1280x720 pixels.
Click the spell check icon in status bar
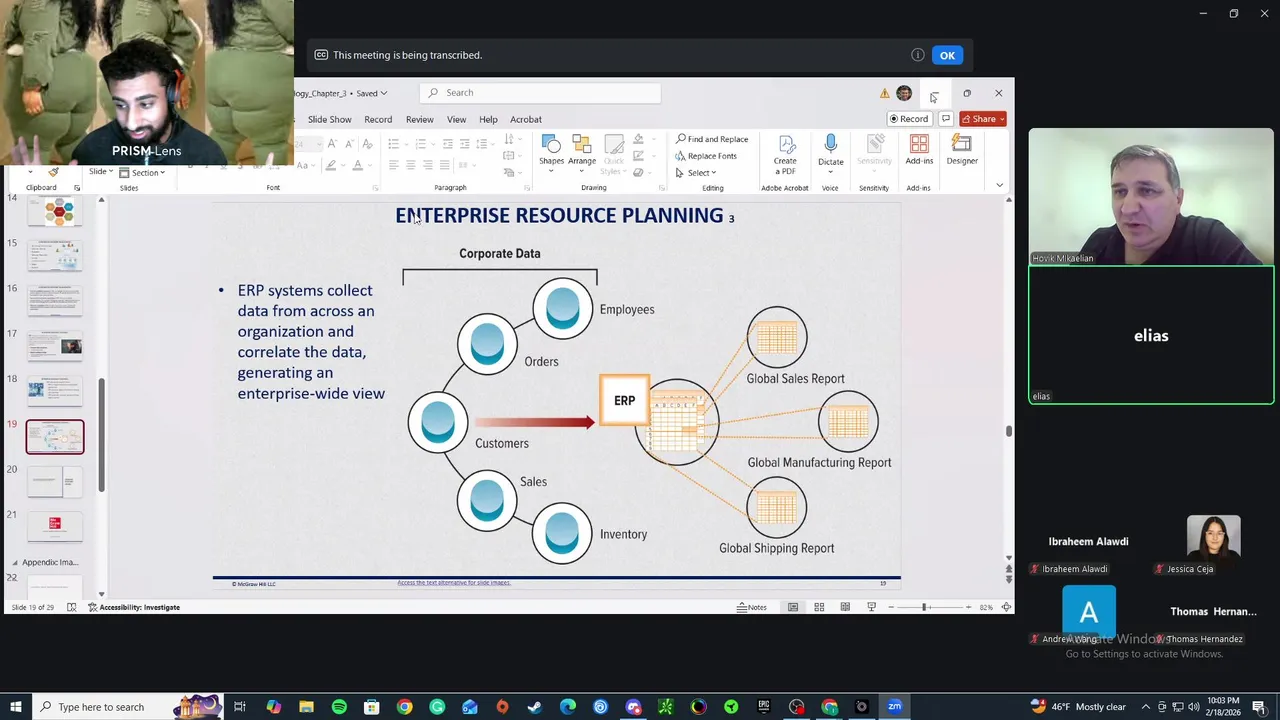click(x=71, y=607)
